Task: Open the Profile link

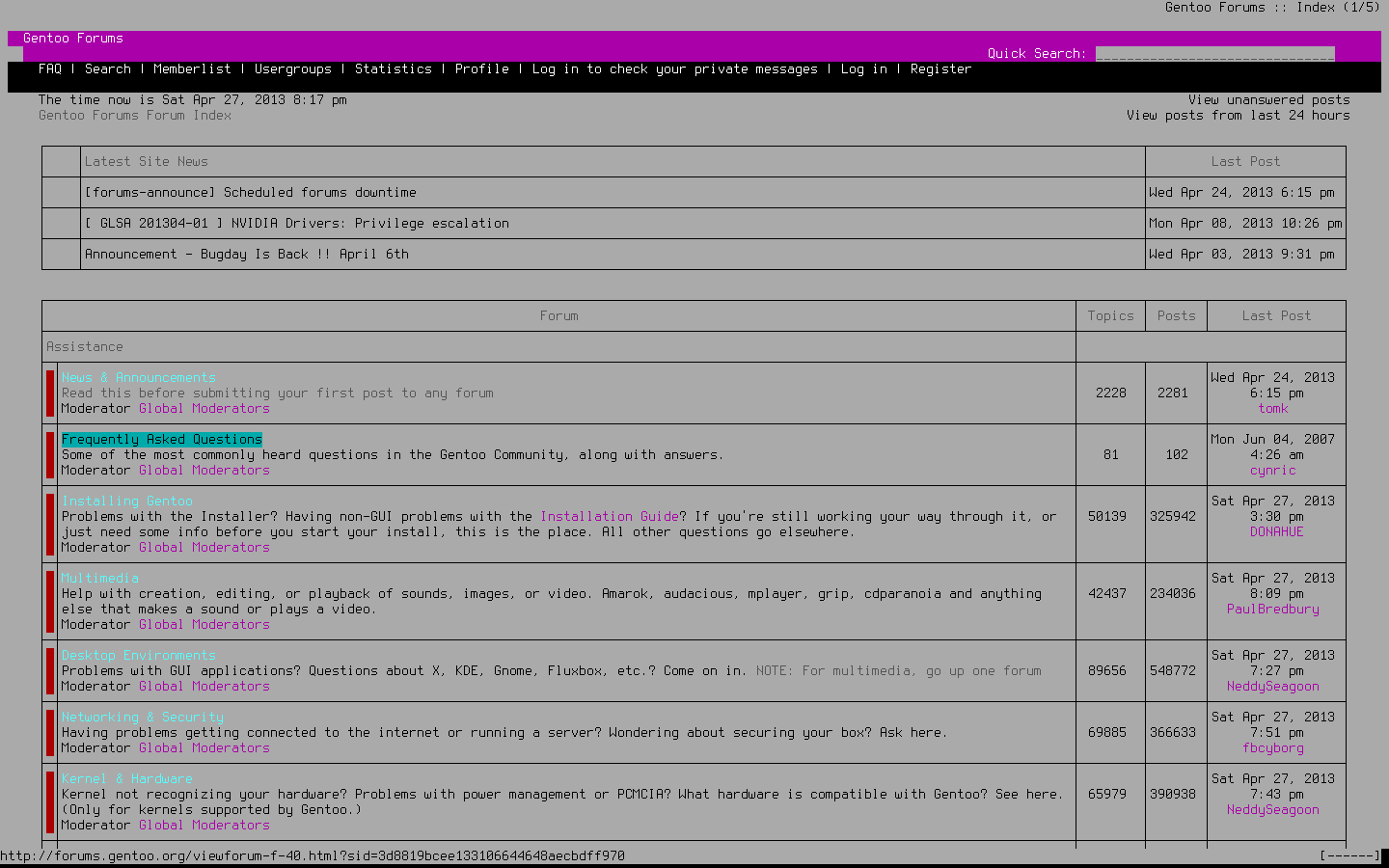Action: click(x=482, y=68)
